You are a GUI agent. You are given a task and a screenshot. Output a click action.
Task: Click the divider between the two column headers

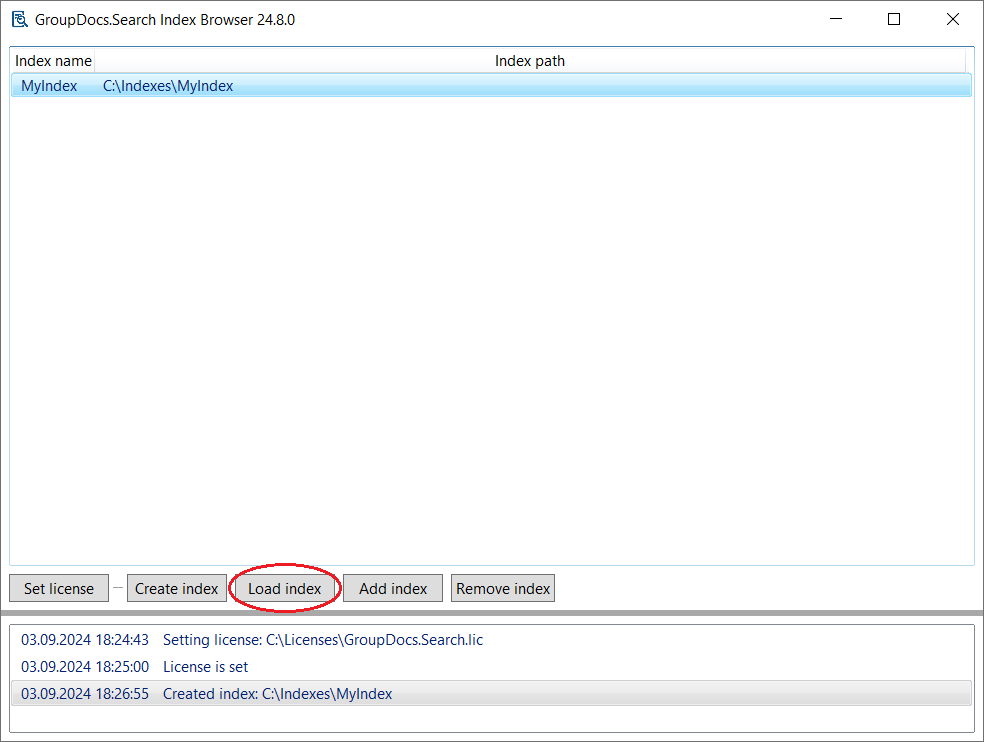94,61
